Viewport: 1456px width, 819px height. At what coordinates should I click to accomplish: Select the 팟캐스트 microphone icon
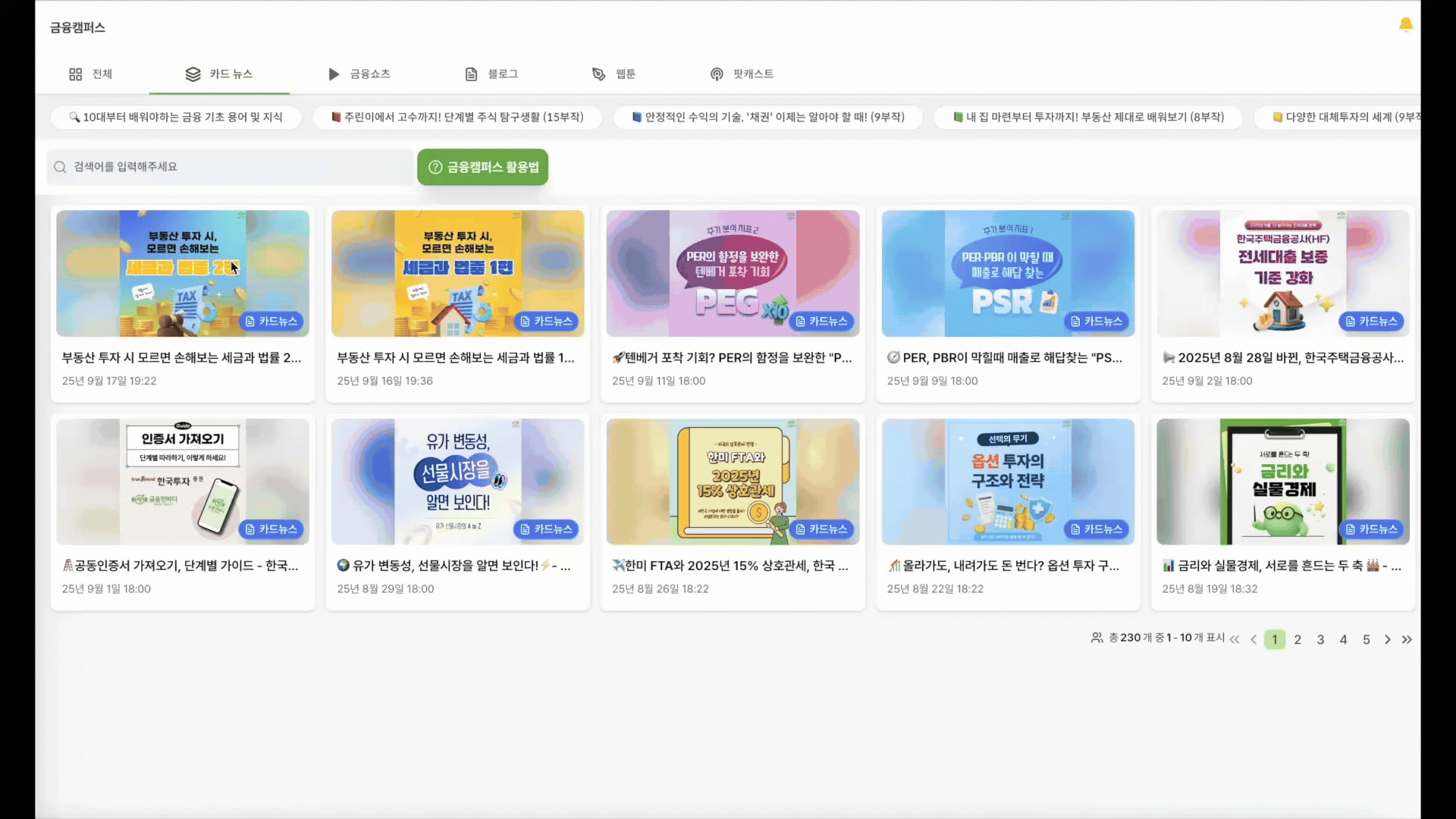click(716, 74)
